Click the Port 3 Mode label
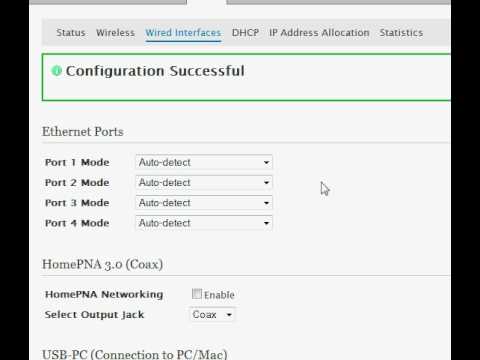Screen dimensions: 480x360 [x=77, y=203]
